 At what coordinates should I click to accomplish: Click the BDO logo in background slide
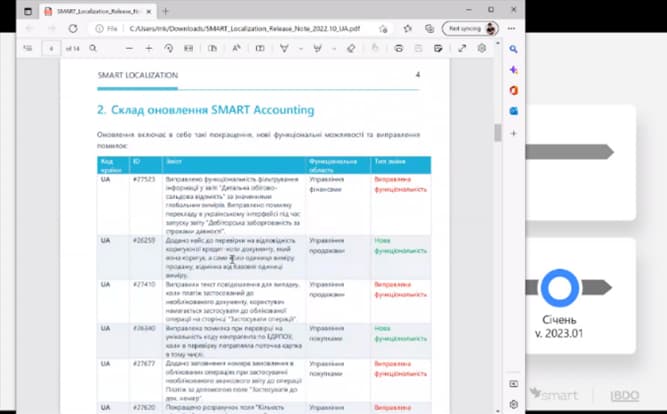pyautogui.click(x=625, y=395)
